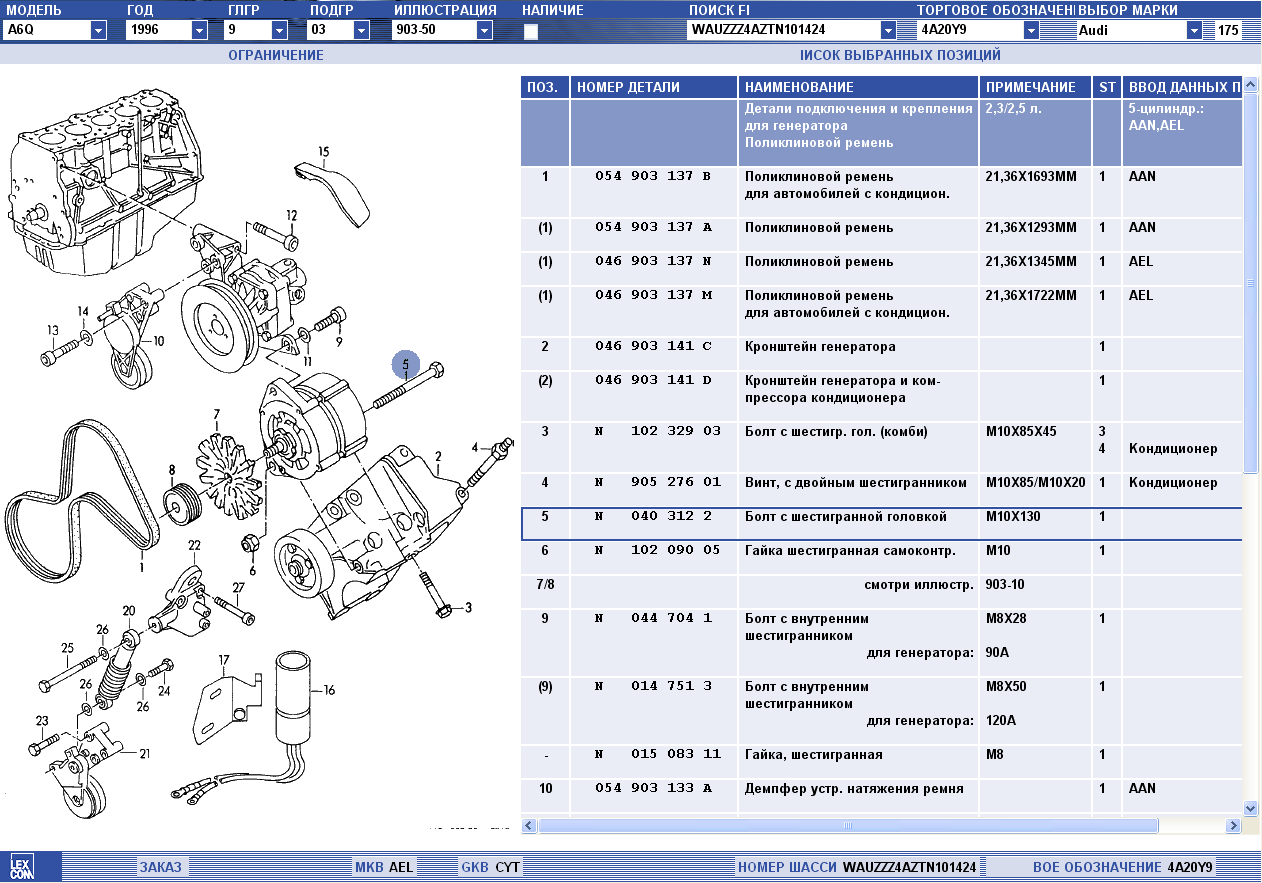
Task: Select the СПИСОК ВЫБРАННЫХ ПОЗИЦИЙ tab
Action: [900, 55]
